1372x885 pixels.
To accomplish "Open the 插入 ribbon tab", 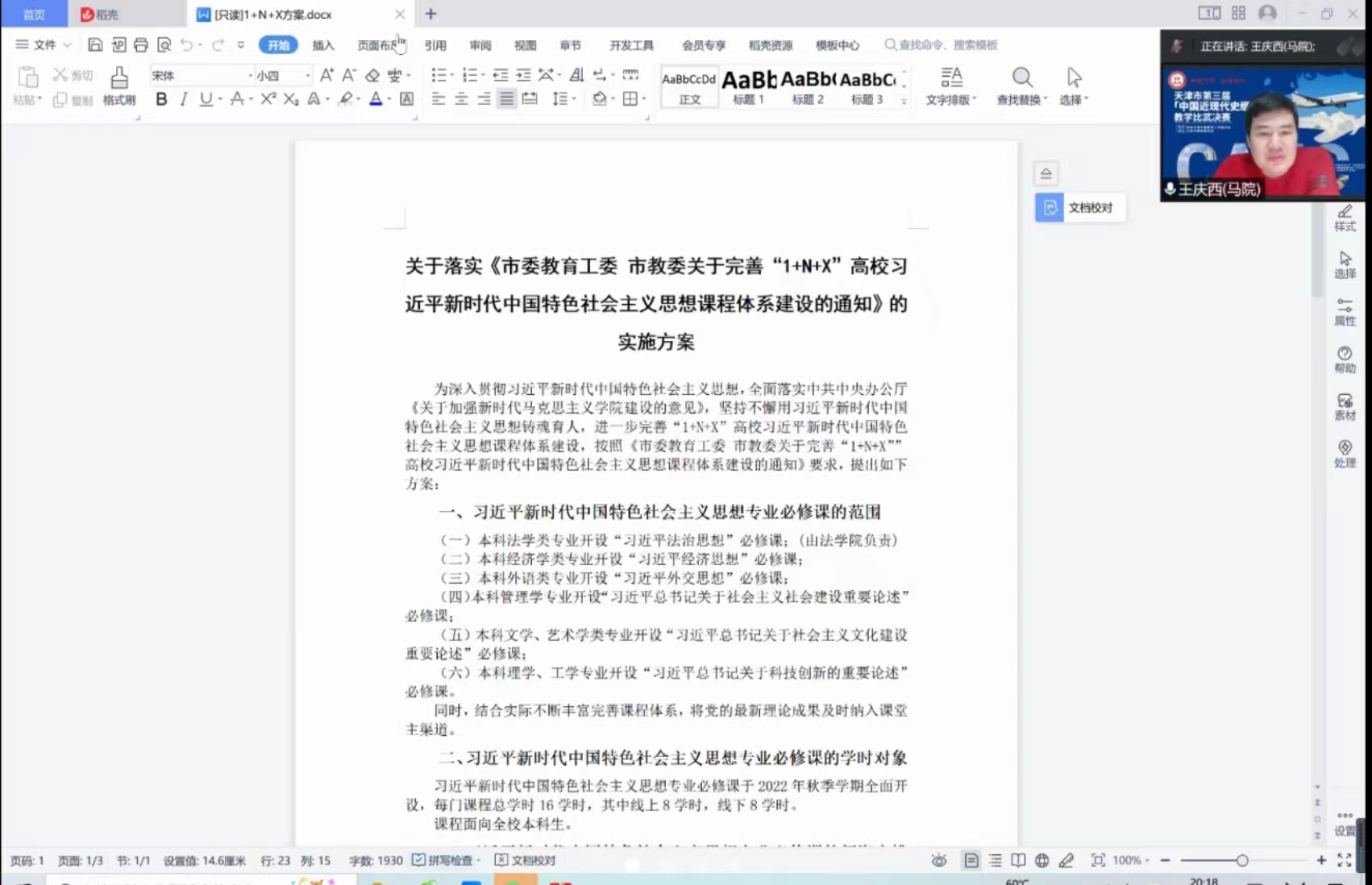I will point(323,45).
